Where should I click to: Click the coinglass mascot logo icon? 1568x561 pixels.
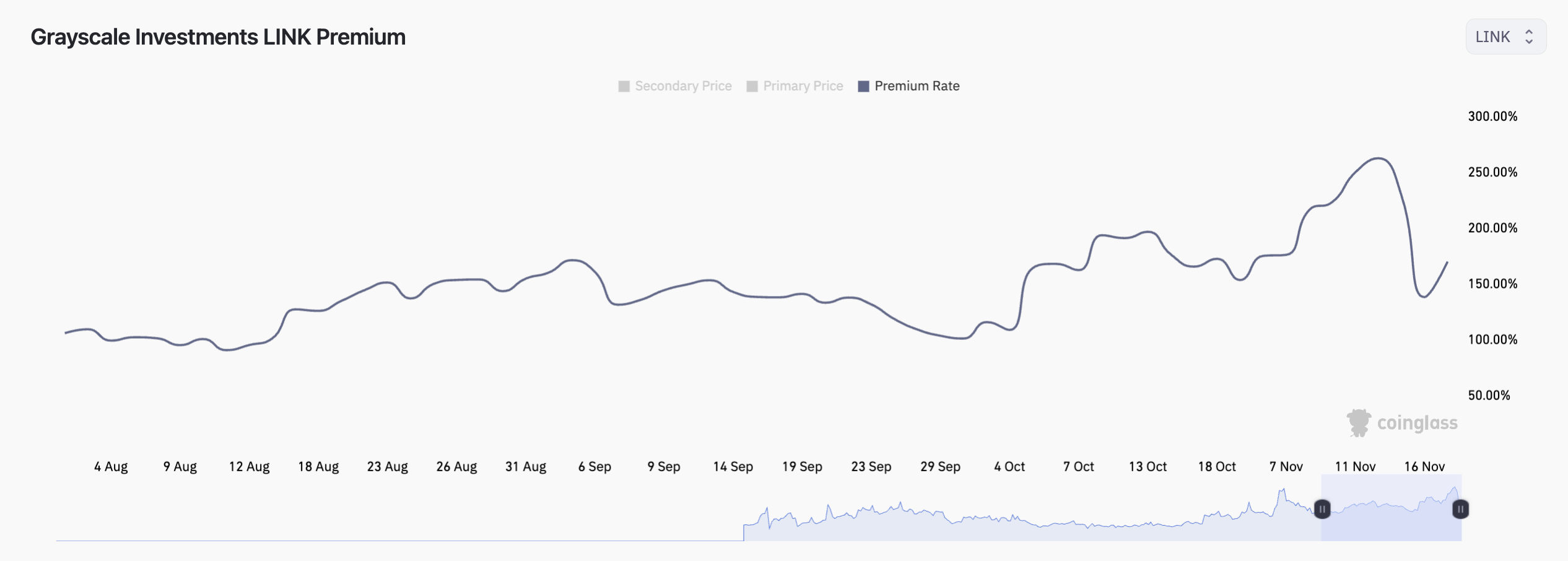1359,423
